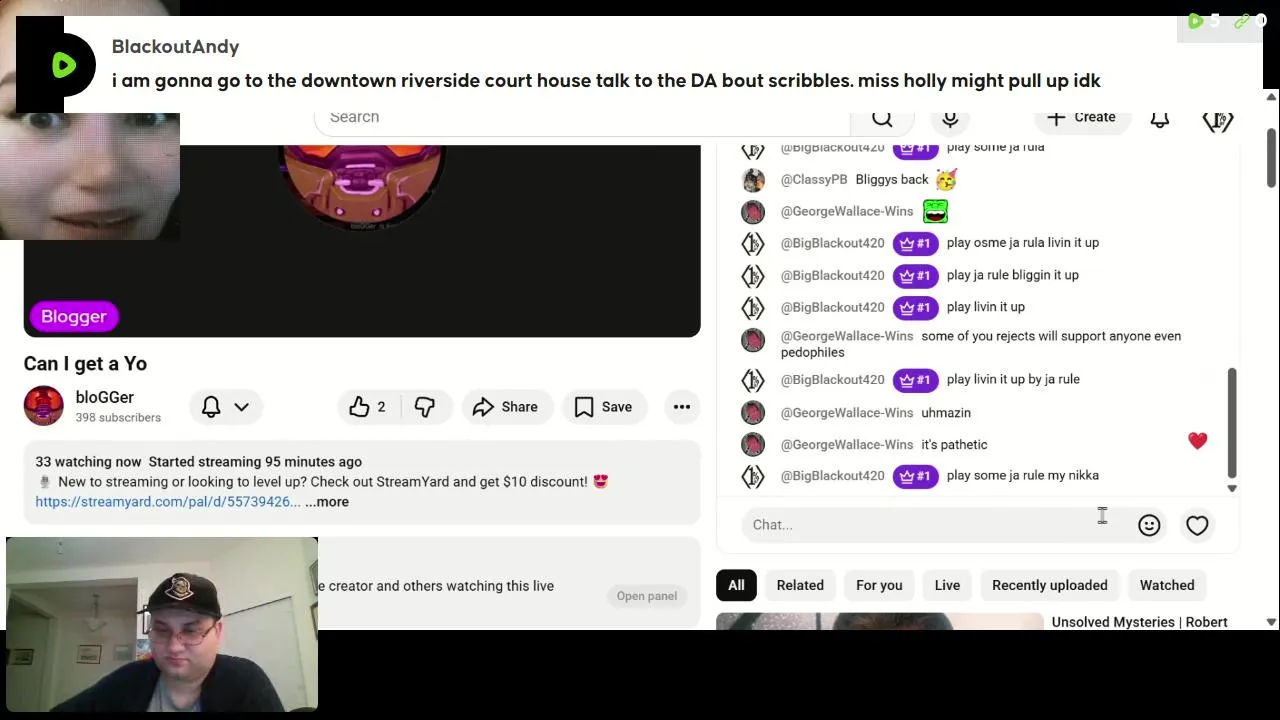Activate voice search microphone icon

click(950, 118)
